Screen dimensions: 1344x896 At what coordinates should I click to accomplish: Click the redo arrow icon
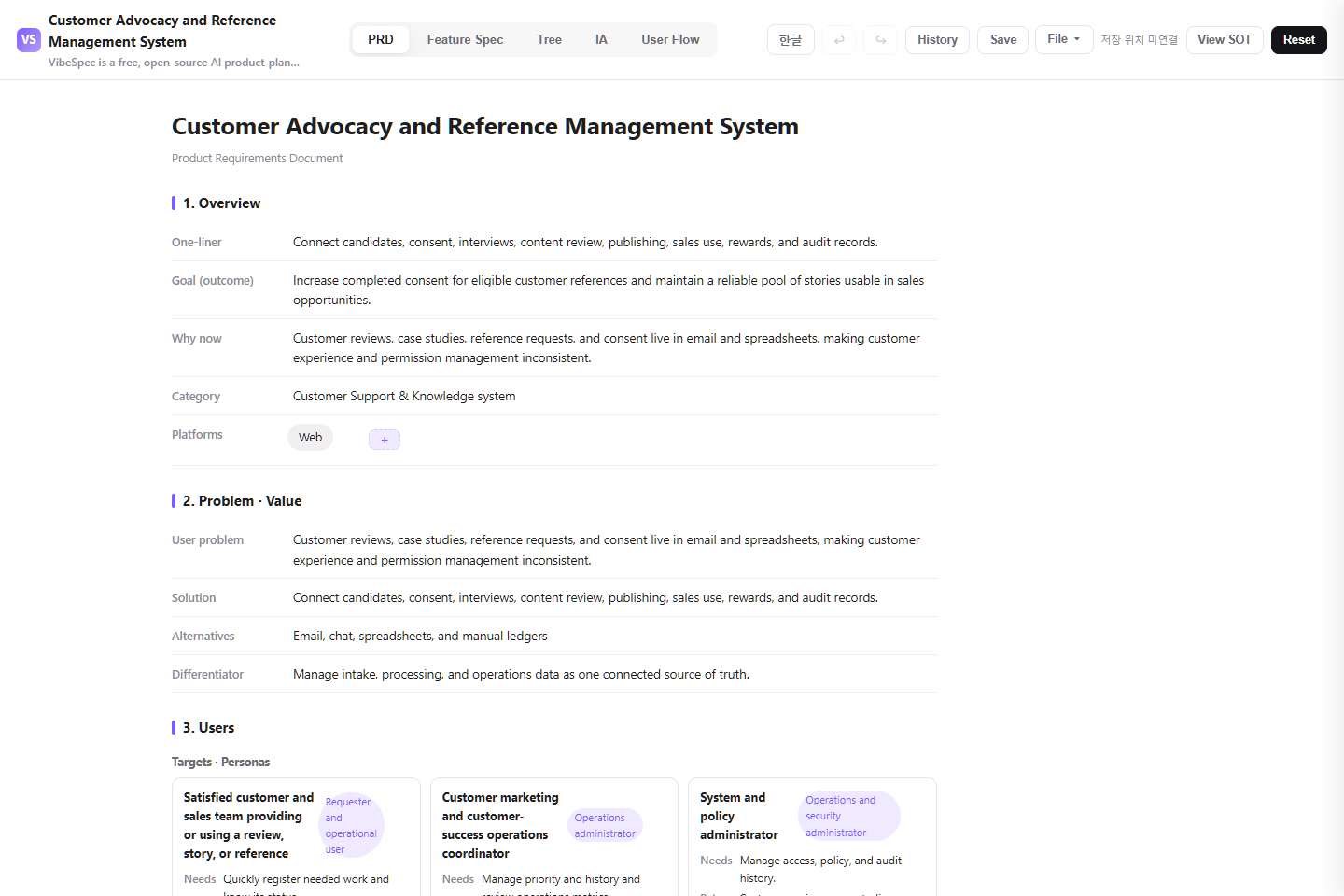(x=880, y=40)
